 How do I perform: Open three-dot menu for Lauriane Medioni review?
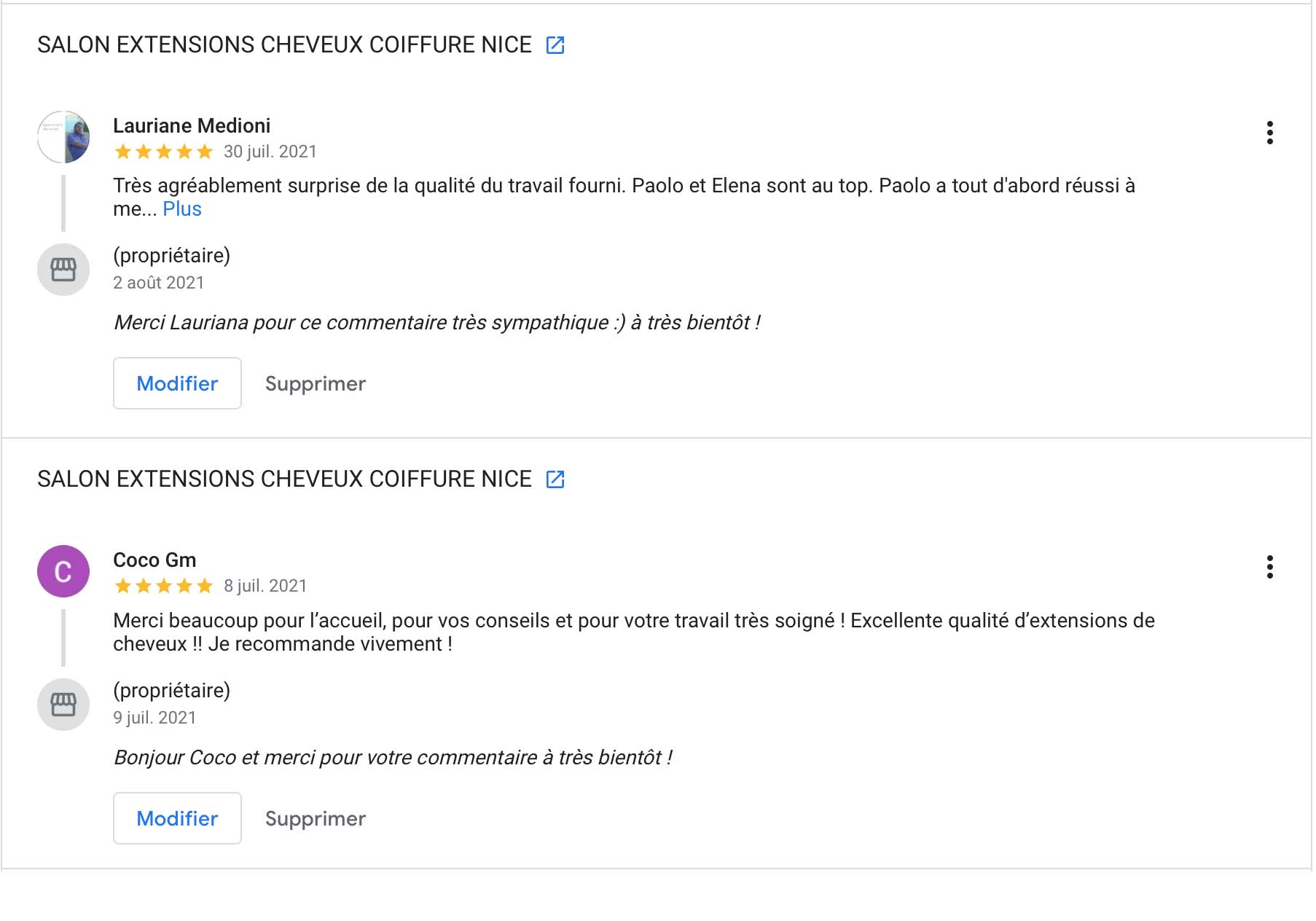pos(1269,133)
